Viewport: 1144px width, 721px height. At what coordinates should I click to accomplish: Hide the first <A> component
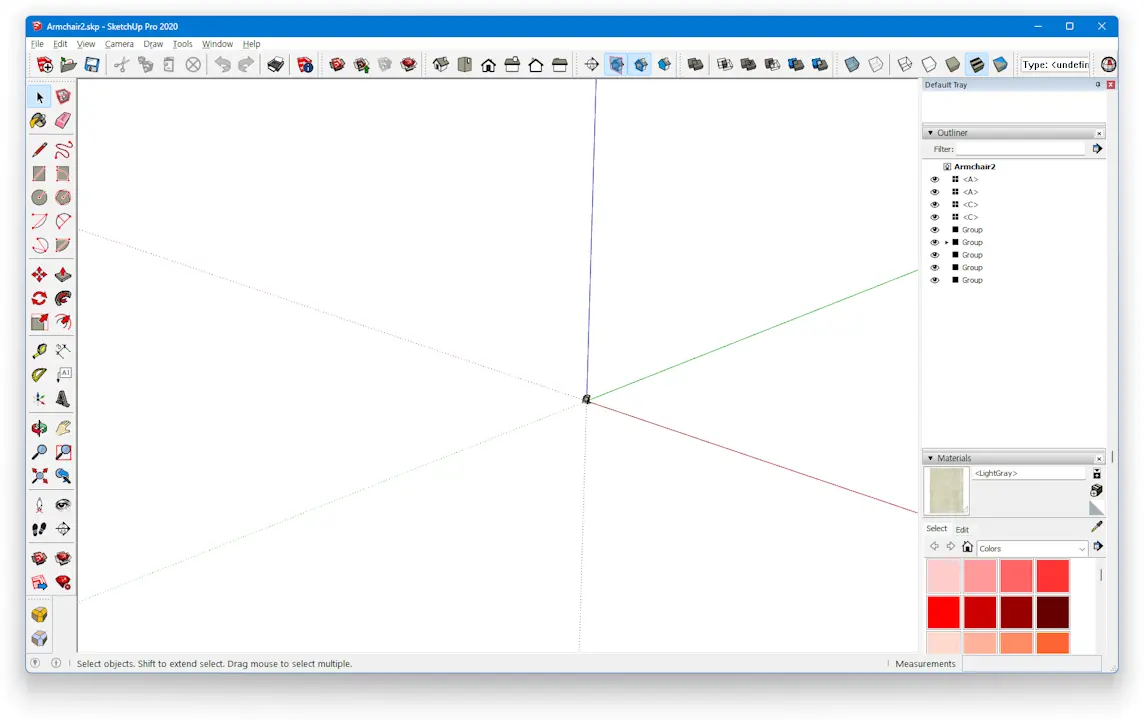click(935, 180)
